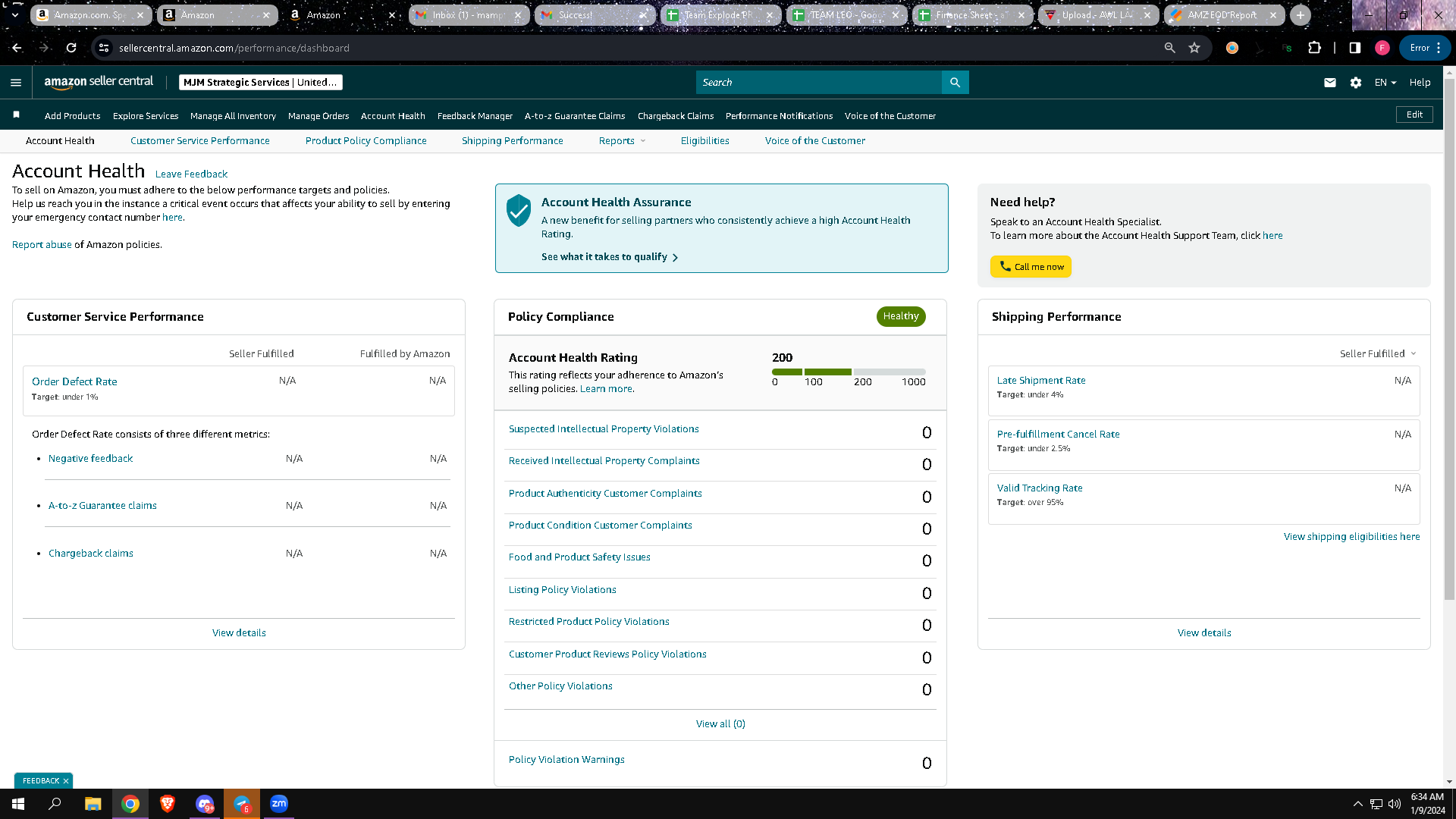This screenshot has width=1456, height=819.
Task: Open the settings gear icon
Action: pyautogui.click(x=1356, y=83)
